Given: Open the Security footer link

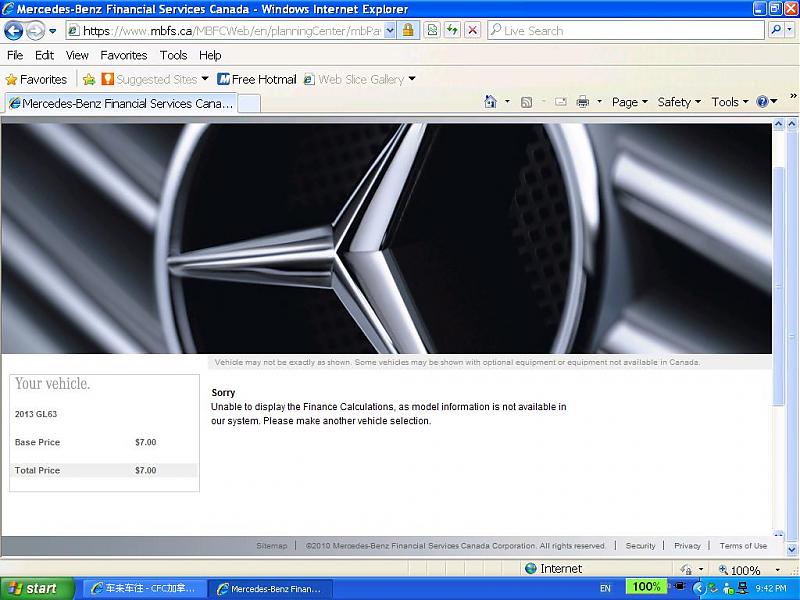Looking at the screenshot, I should [x=640, y=545].
